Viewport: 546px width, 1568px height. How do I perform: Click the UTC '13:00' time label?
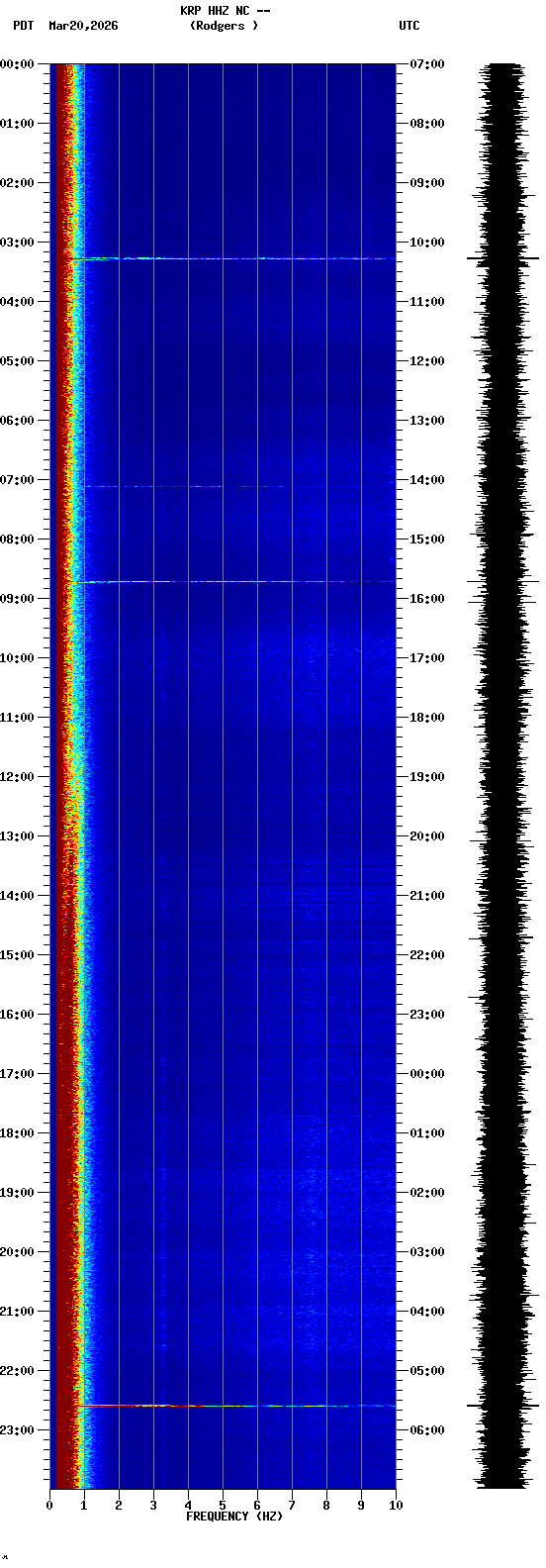click(427, 421)
